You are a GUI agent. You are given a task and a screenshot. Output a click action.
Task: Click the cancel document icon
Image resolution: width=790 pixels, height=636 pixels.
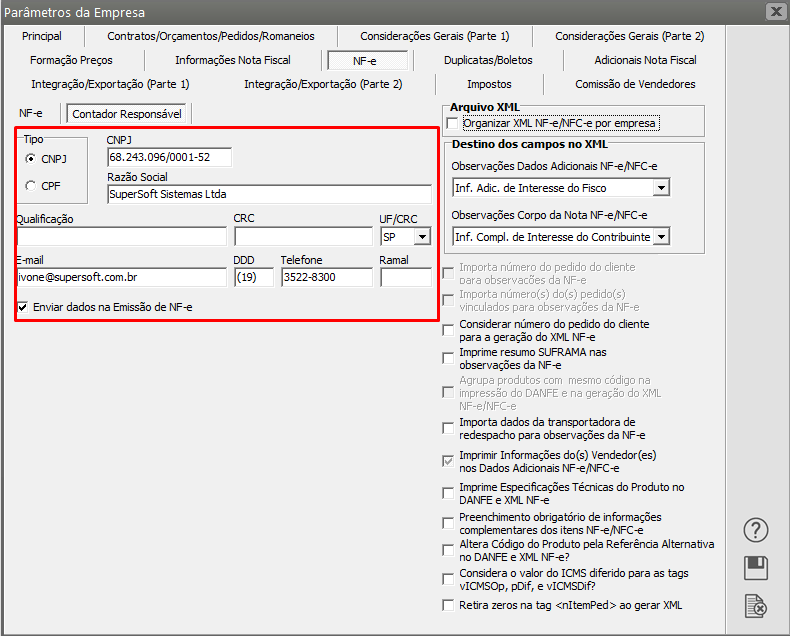click(x=757, y=605)
